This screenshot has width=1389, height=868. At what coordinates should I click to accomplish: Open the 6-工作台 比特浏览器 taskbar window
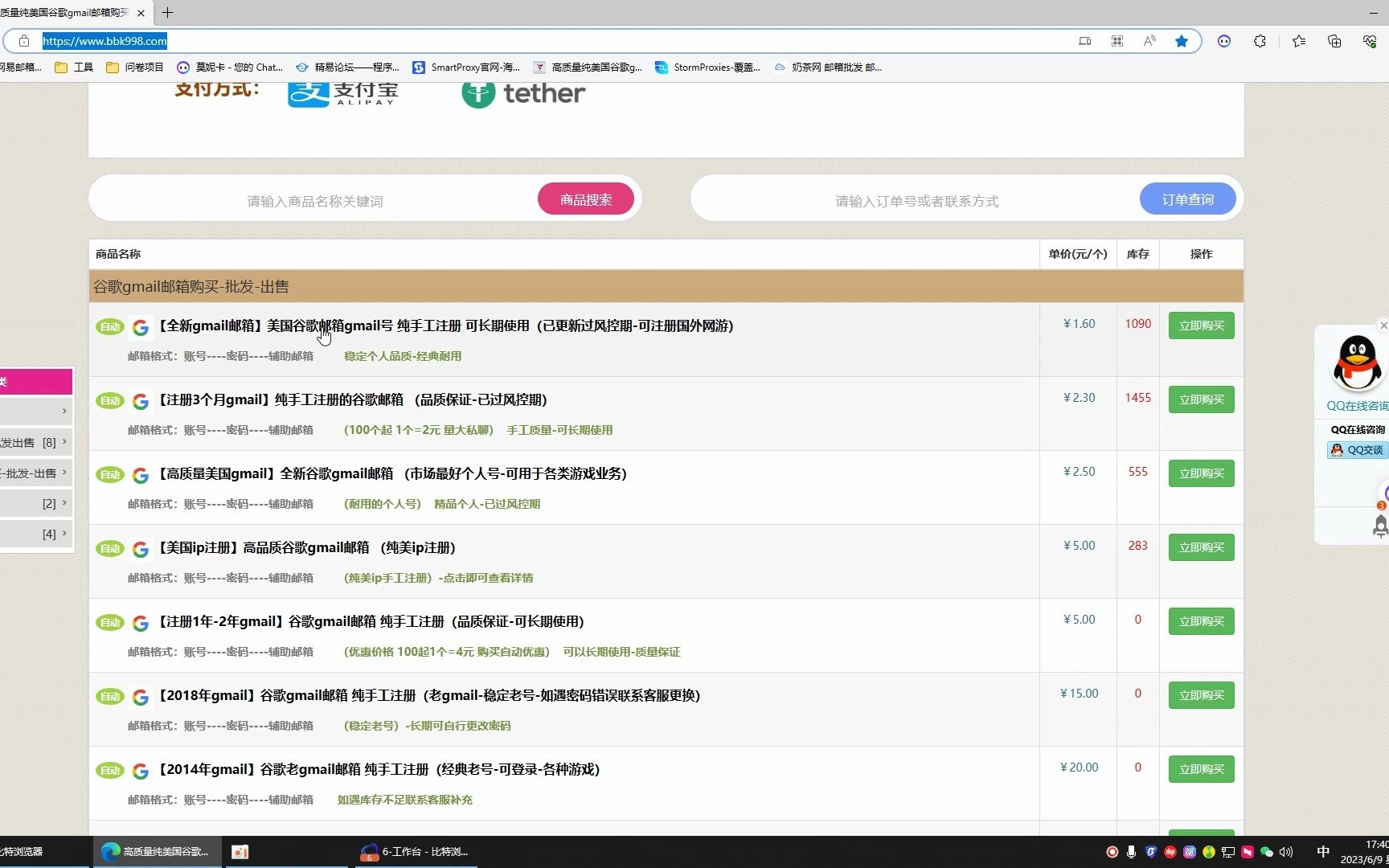tap(416, 852)
